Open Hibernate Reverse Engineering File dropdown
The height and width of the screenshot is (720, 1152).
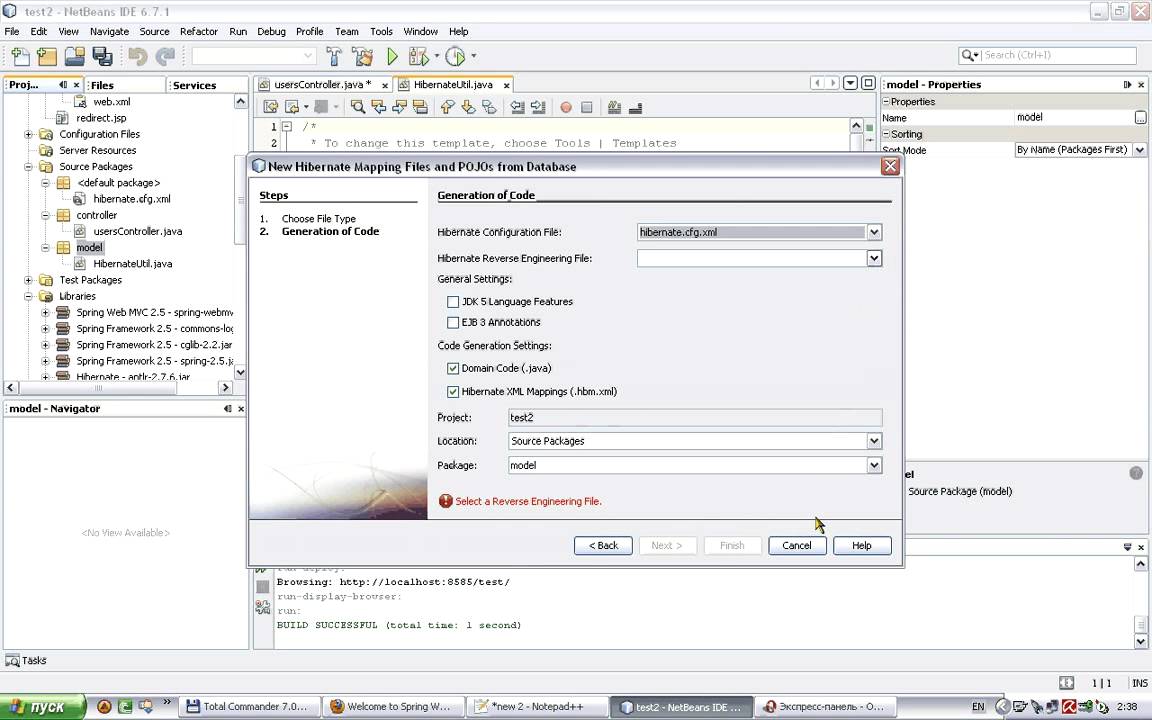[x=874, y=259]
